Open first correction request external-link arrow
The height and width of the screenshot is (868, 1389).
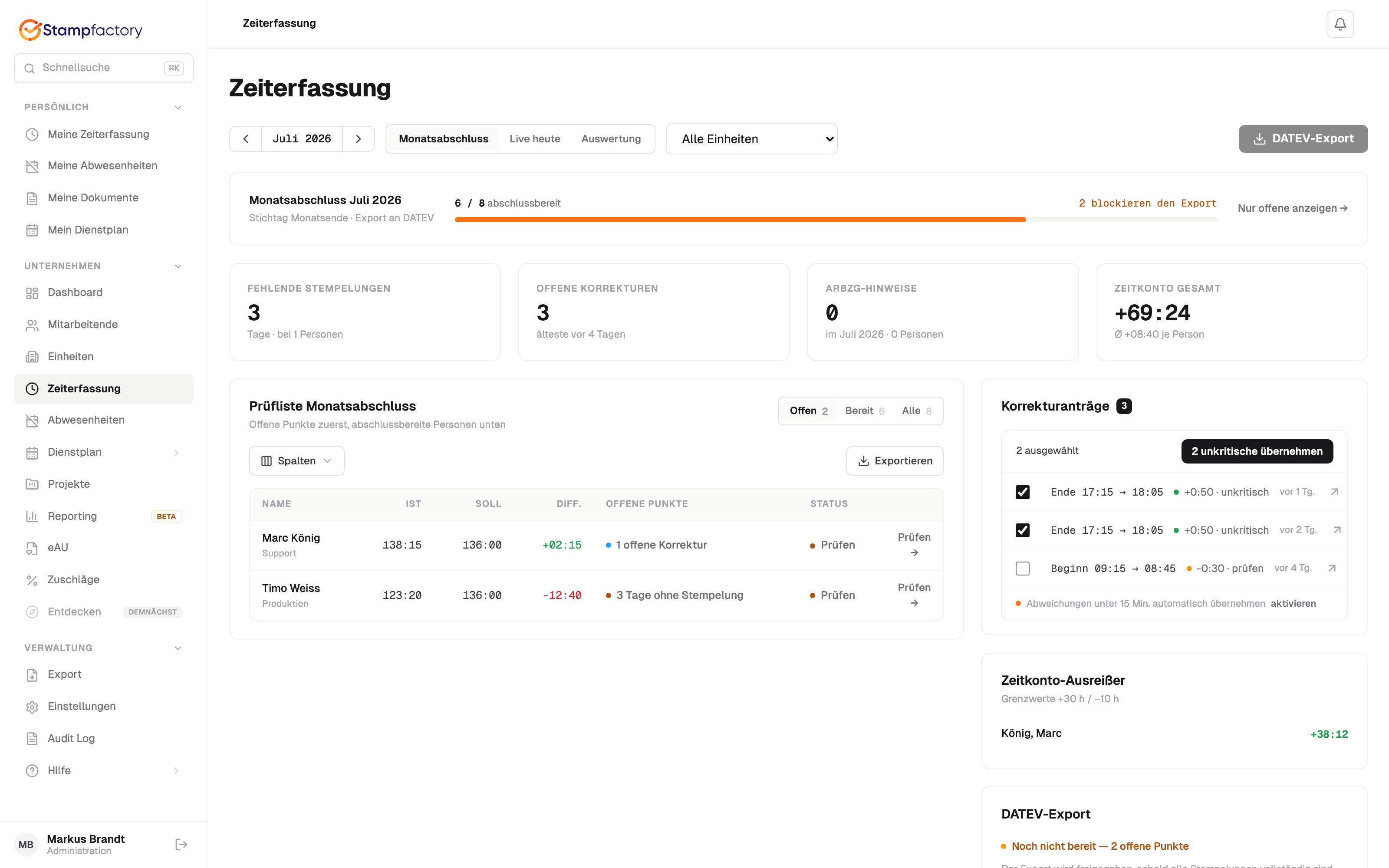tap(1334, 492)
